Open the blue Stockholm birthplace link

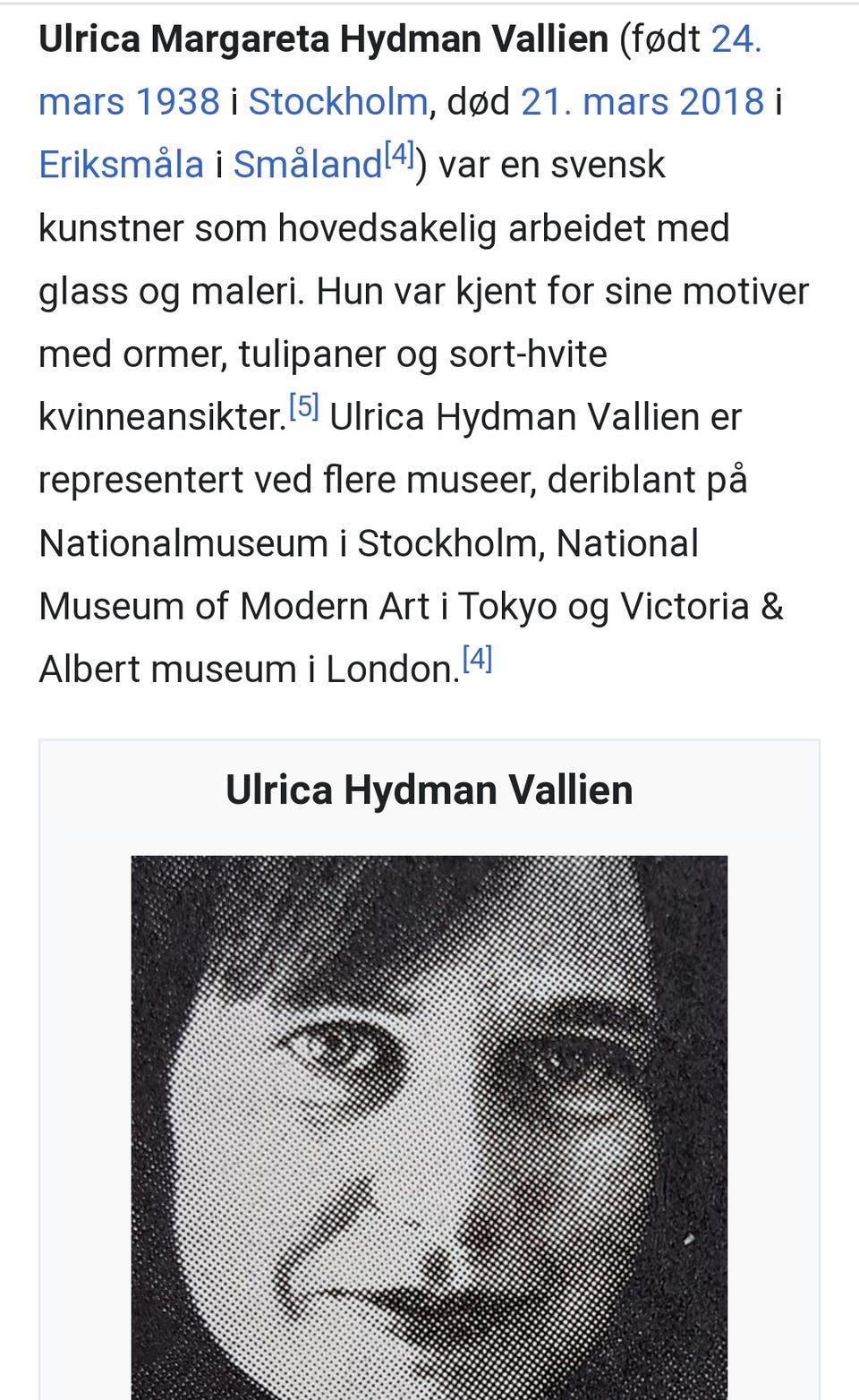pyautogui.click(x=338, y=102)
